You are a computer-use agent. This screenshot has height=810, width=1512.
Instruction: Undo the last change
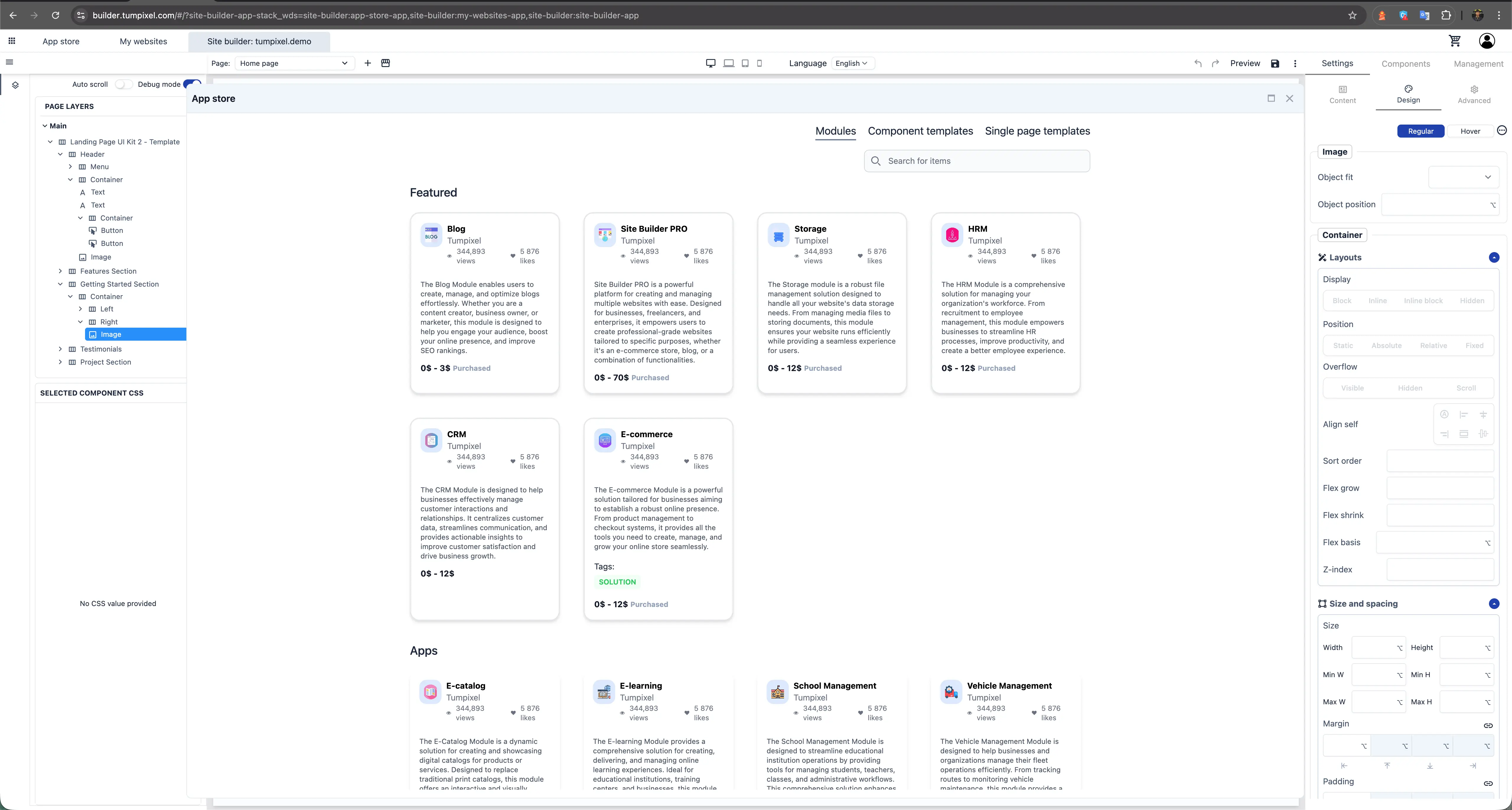[x=1197, y=63]
